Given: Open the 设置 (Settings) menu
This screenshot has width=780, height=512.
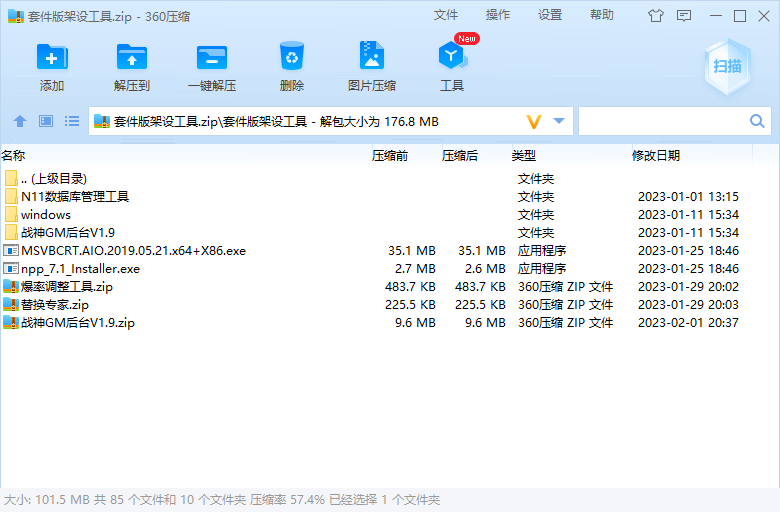Looking at the screenshot, I should point(550,15).
